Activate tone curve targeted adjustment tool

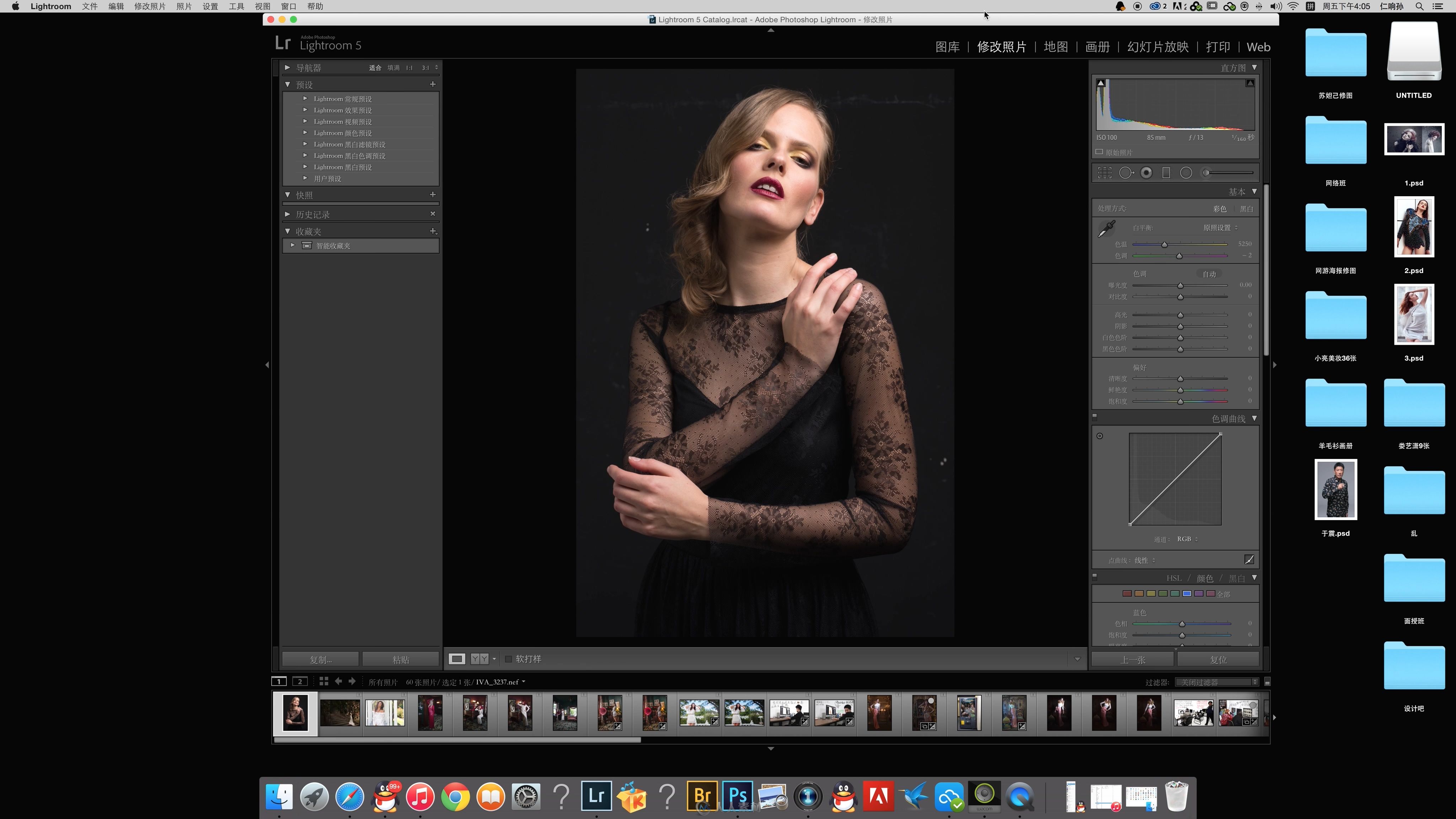[1099, 436]
